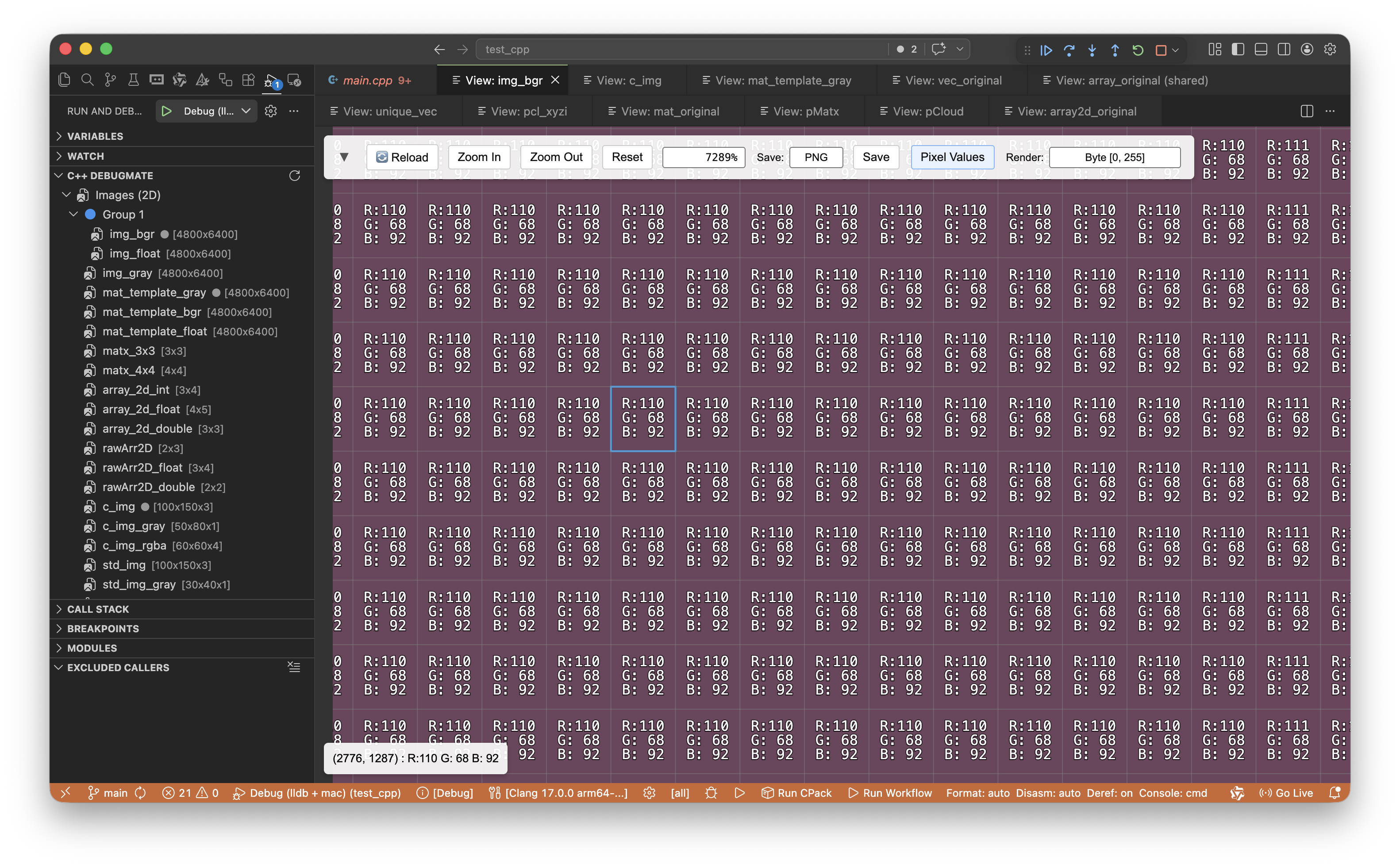
Task: Click the Reload button
Action: coord(402,157)
